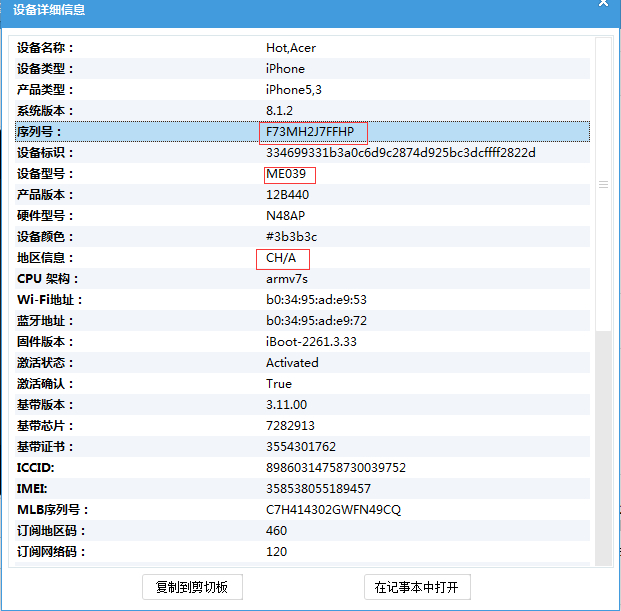The image size is (621, 611).
Task: Select the 固件版本 value iBoot-2261.3.33
Action: pyautogui.click(x=311, y=342)
